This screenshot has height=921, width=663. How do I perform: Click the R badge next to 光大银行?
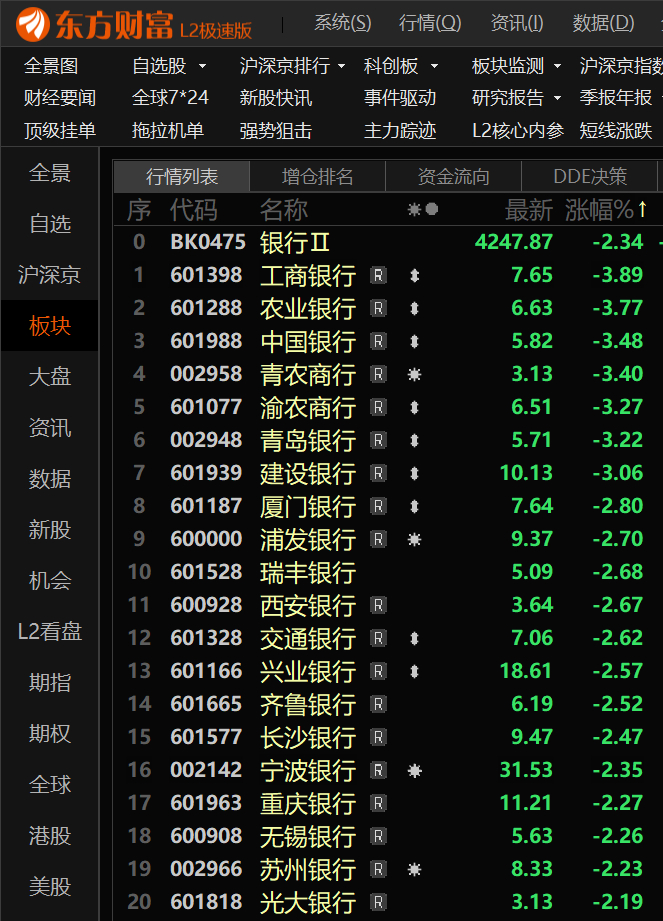(x=378, y=902)
